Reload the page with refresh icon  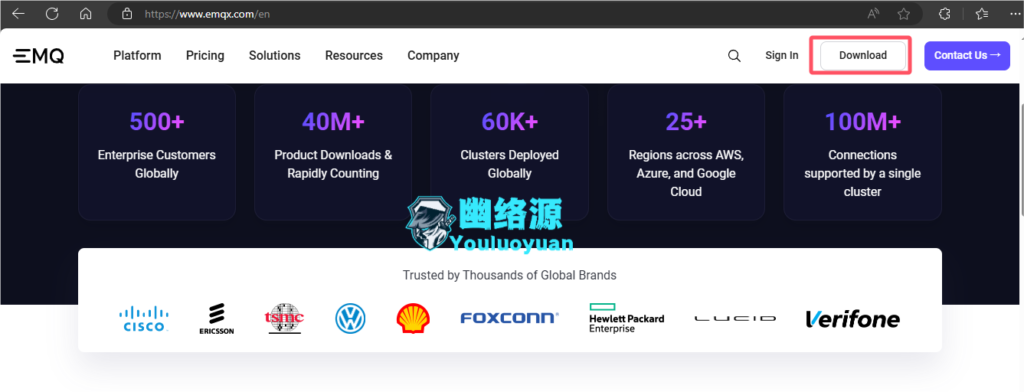click(x=52, y=13)
